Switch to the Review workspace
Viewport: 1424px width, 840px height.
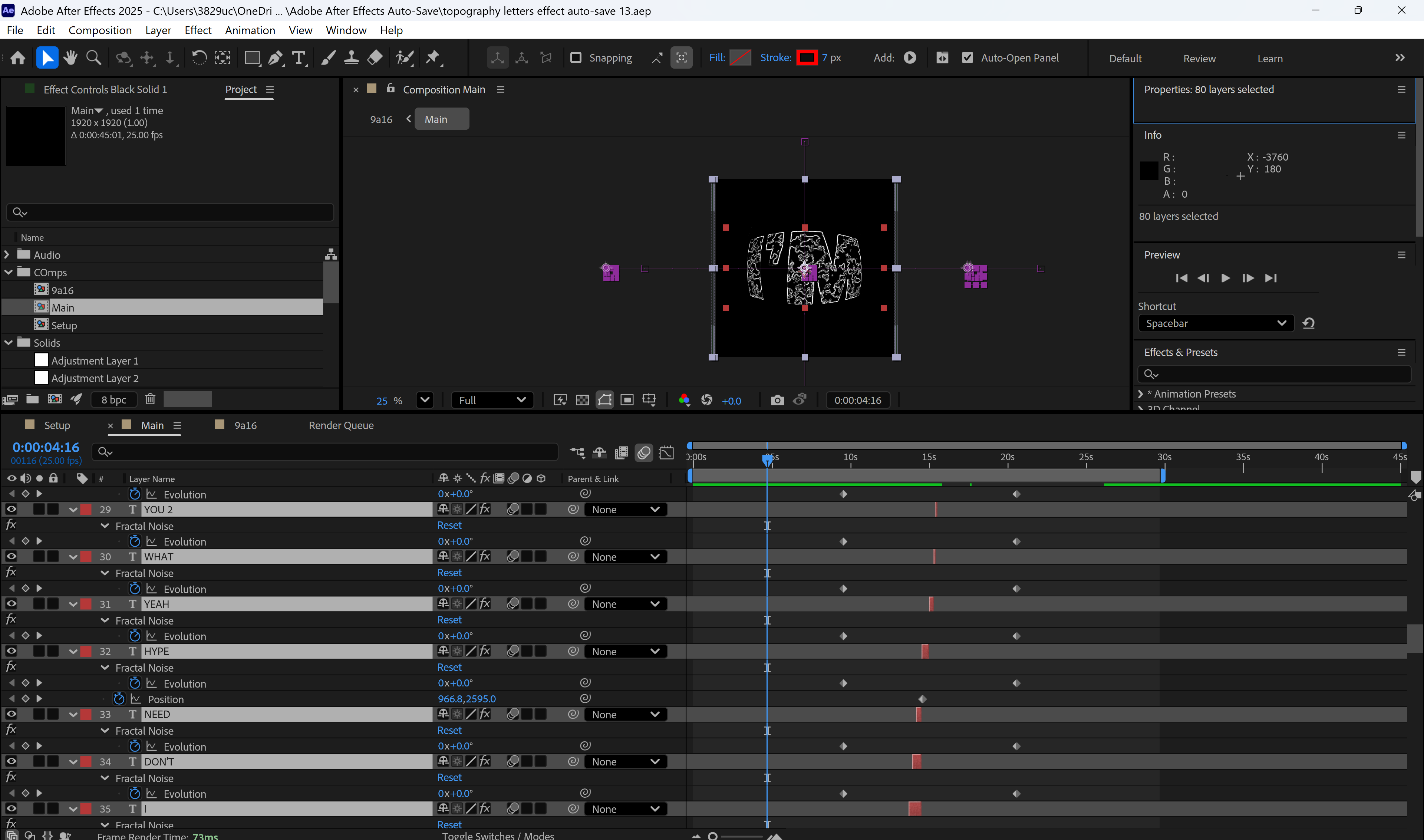click(x=1199, y=58)
